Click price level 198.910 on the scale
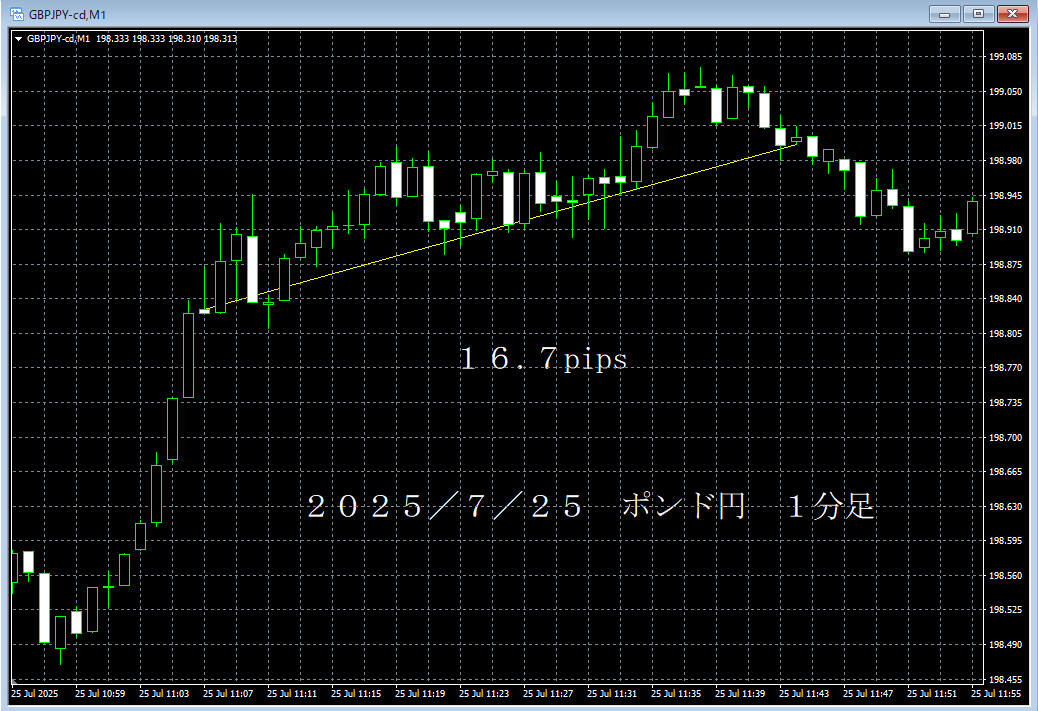Viewport: 1038px width, 711px height. [1005, 230]
